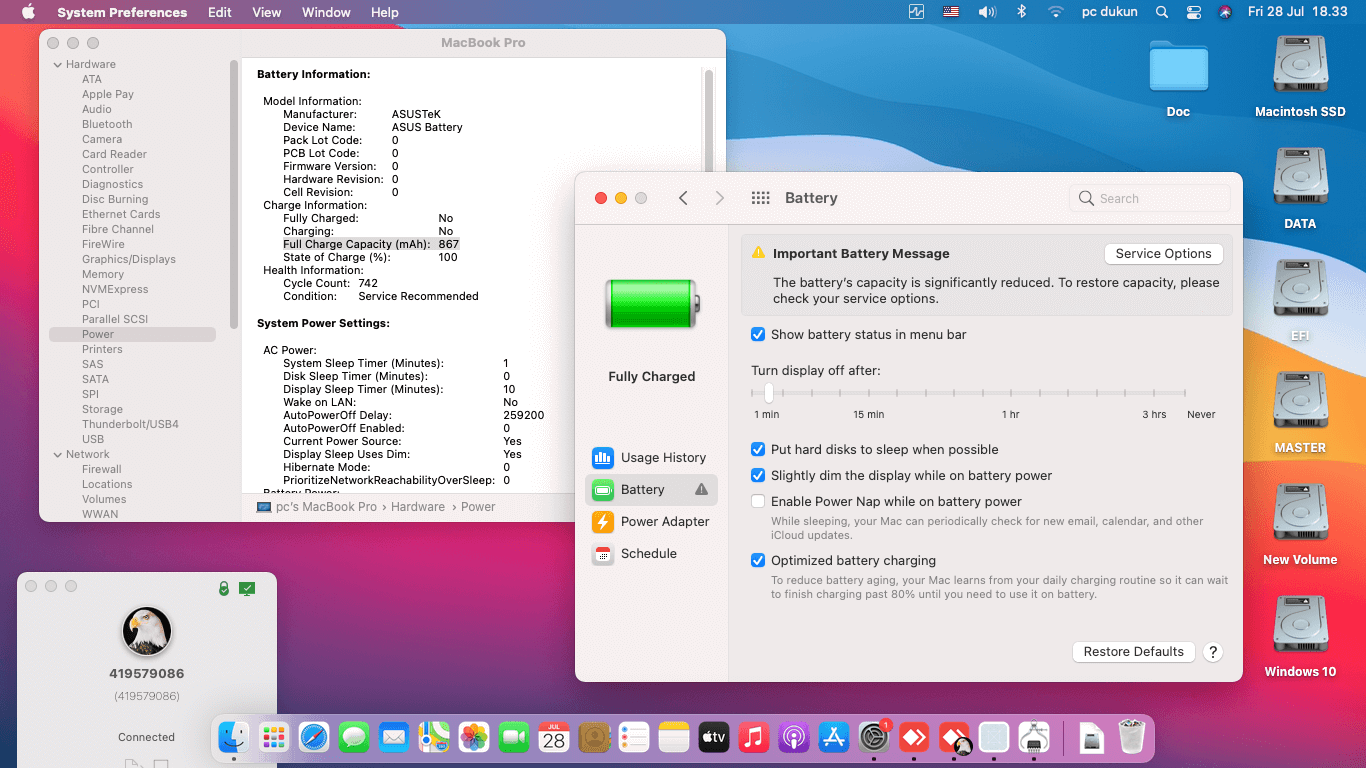Select Power Adapter in Battery sidebar
1366x768 pixels.
(651, 522)
